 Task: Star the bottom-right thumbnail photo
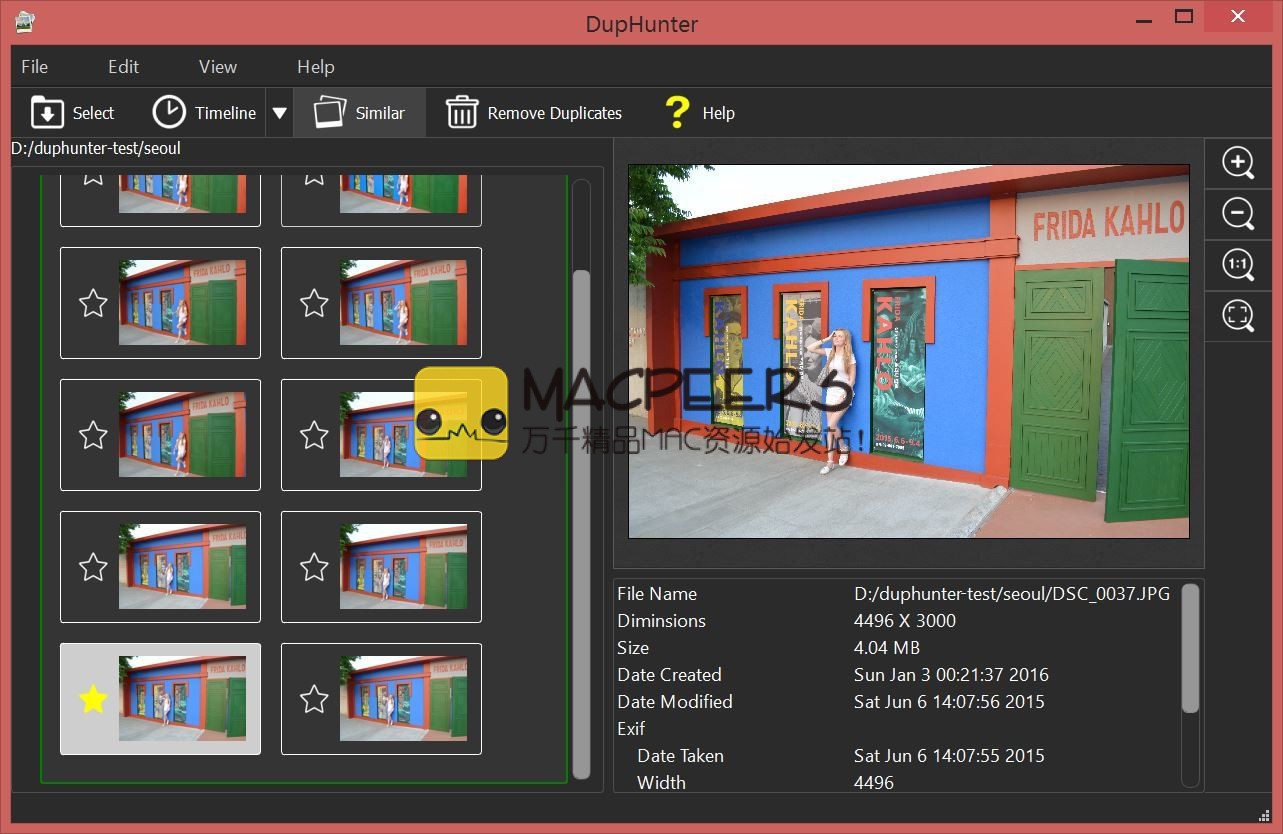[314, 699]
